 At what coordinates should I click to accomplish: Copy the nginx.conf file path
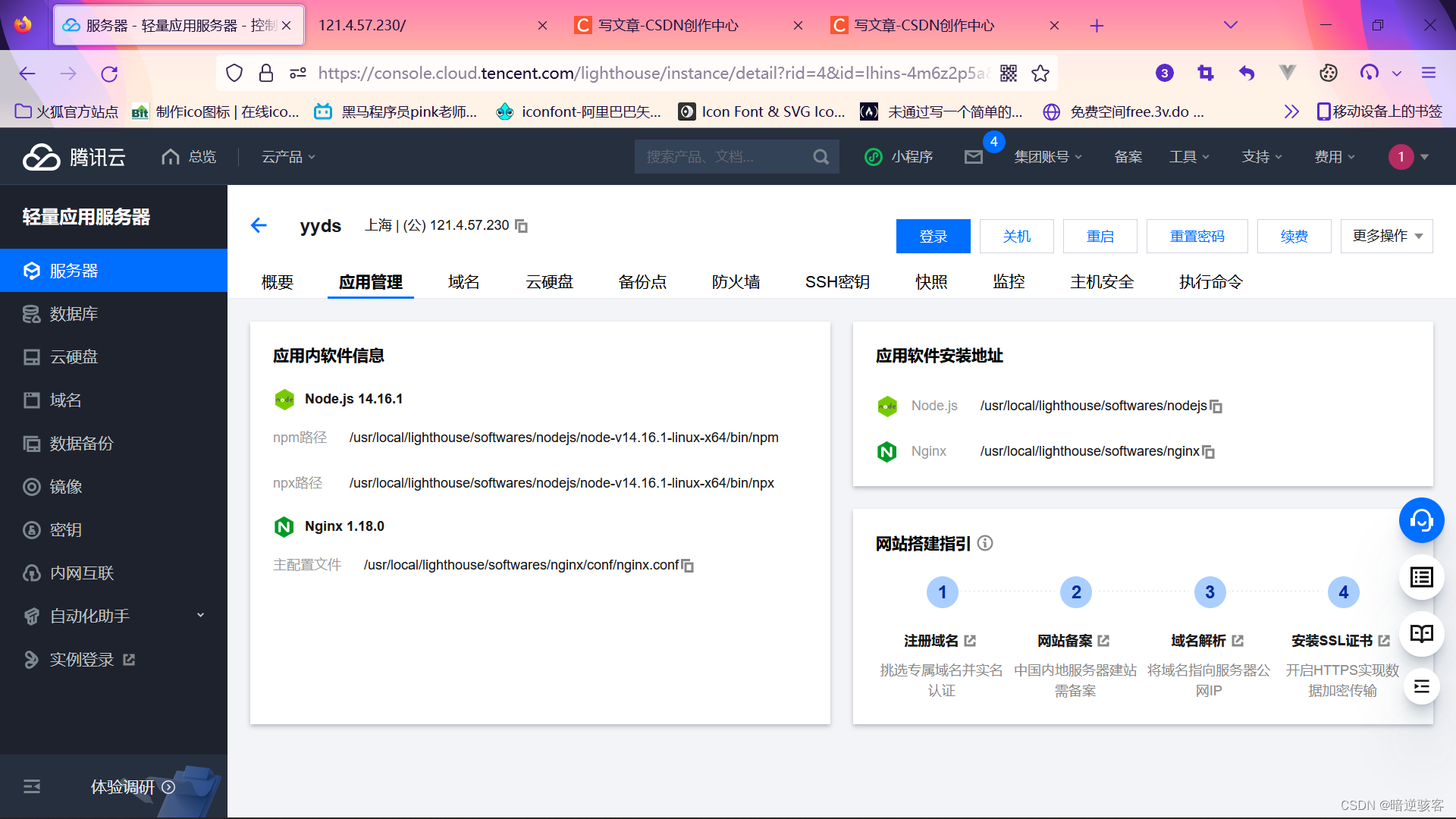688,566
